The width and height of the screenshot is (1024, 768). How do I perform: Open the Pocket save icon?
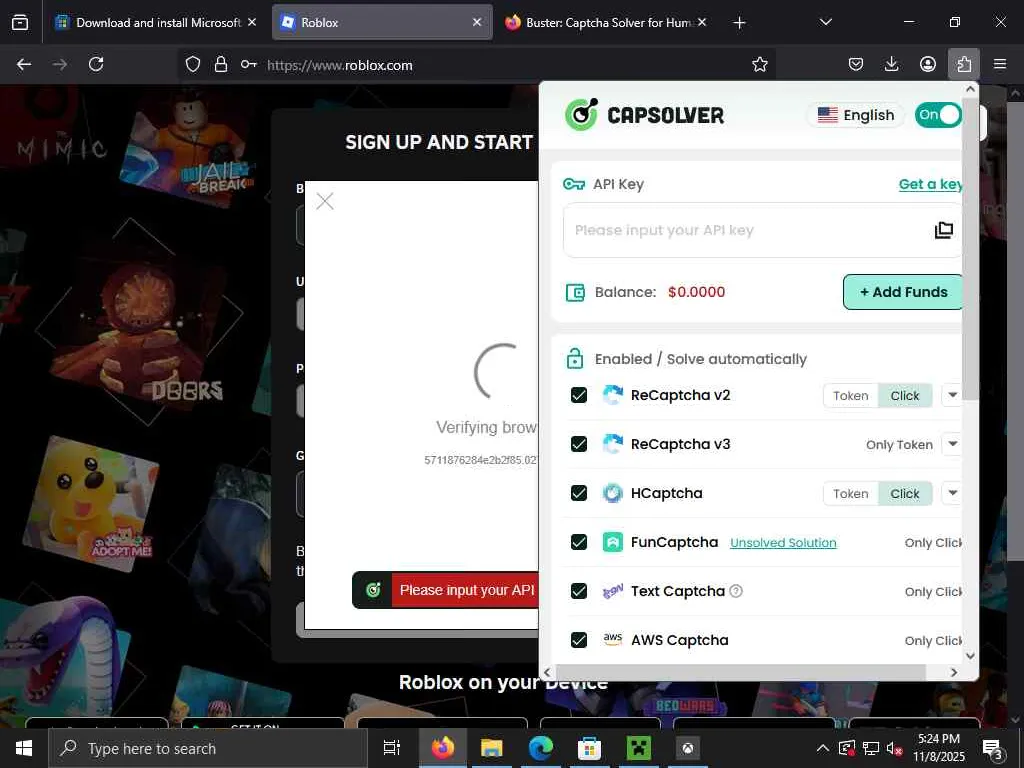856,64
